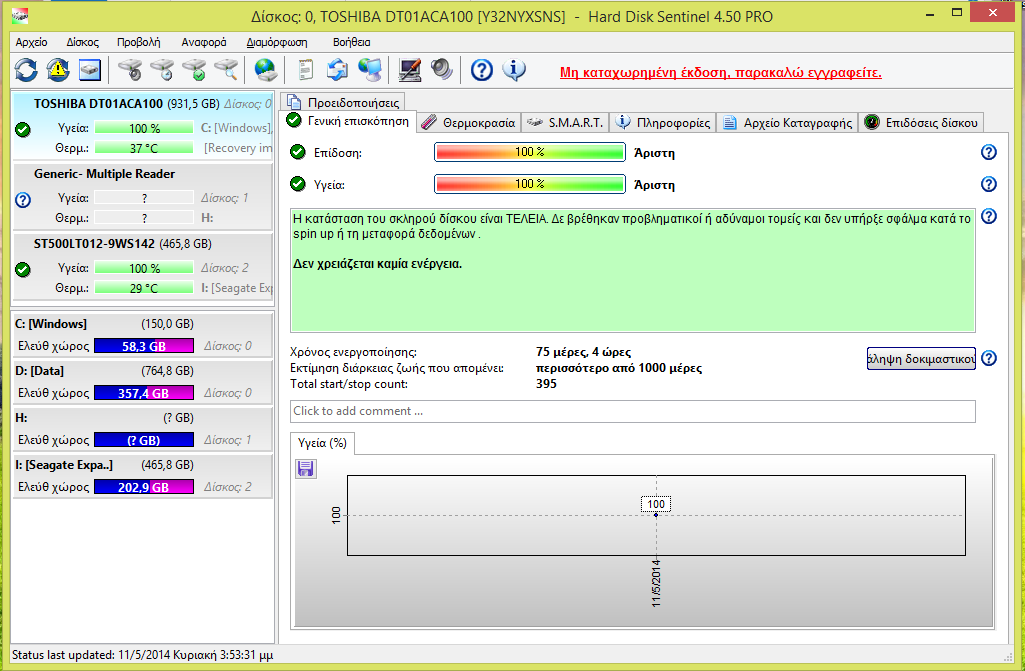The image size is (1025, 671).
Task: Click the 202,9 GB free space bar
Action: pyautogui.click(x=144, y=487)
